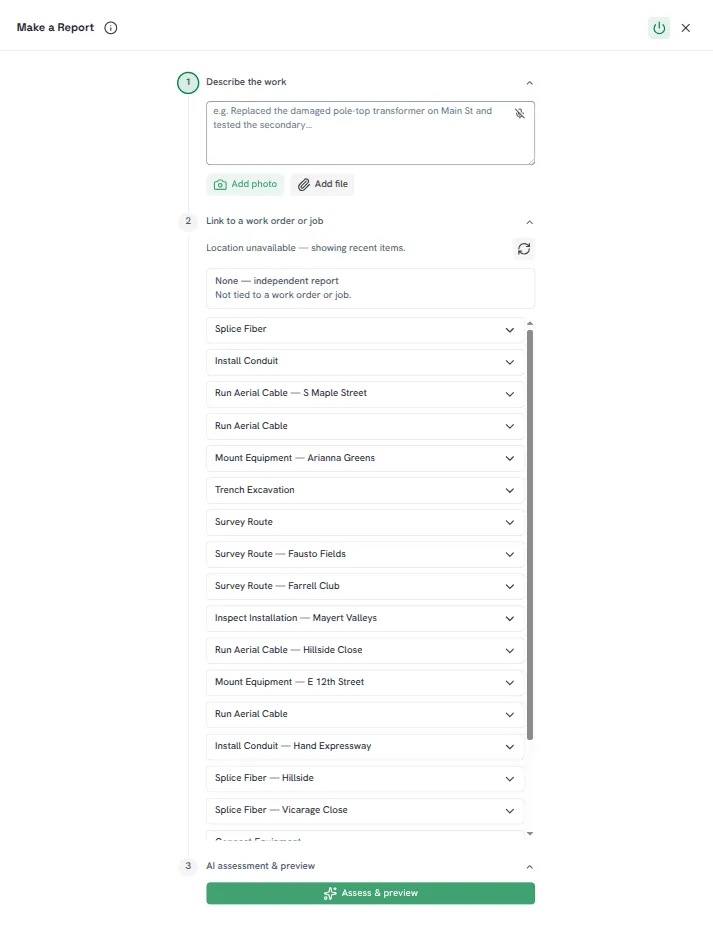This screenshot has height=951, width=713.
Task: Expand the first Install Conduit item
Action: (x=365, y=361)
